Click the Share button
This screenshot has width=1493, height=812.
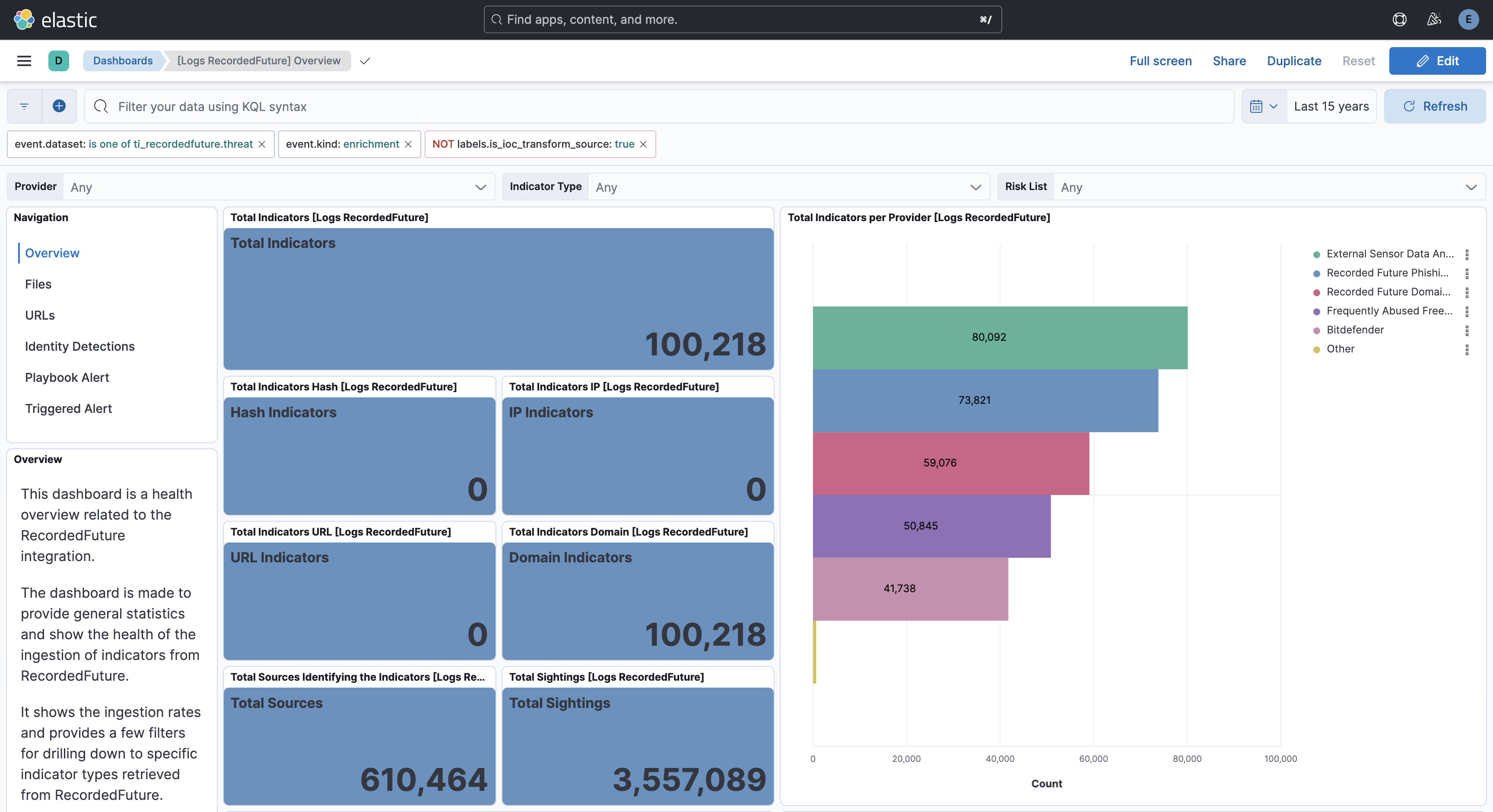click(1229, 61)
